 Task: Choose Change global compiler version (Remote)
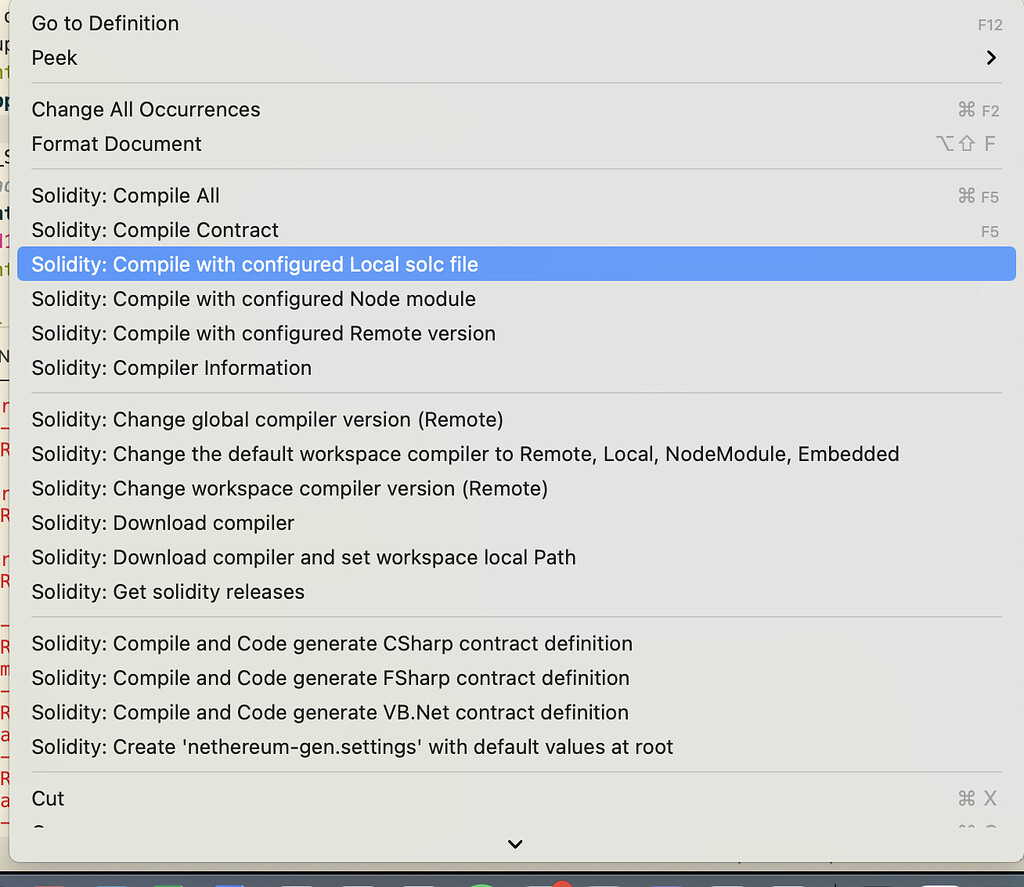pos(267,419)
